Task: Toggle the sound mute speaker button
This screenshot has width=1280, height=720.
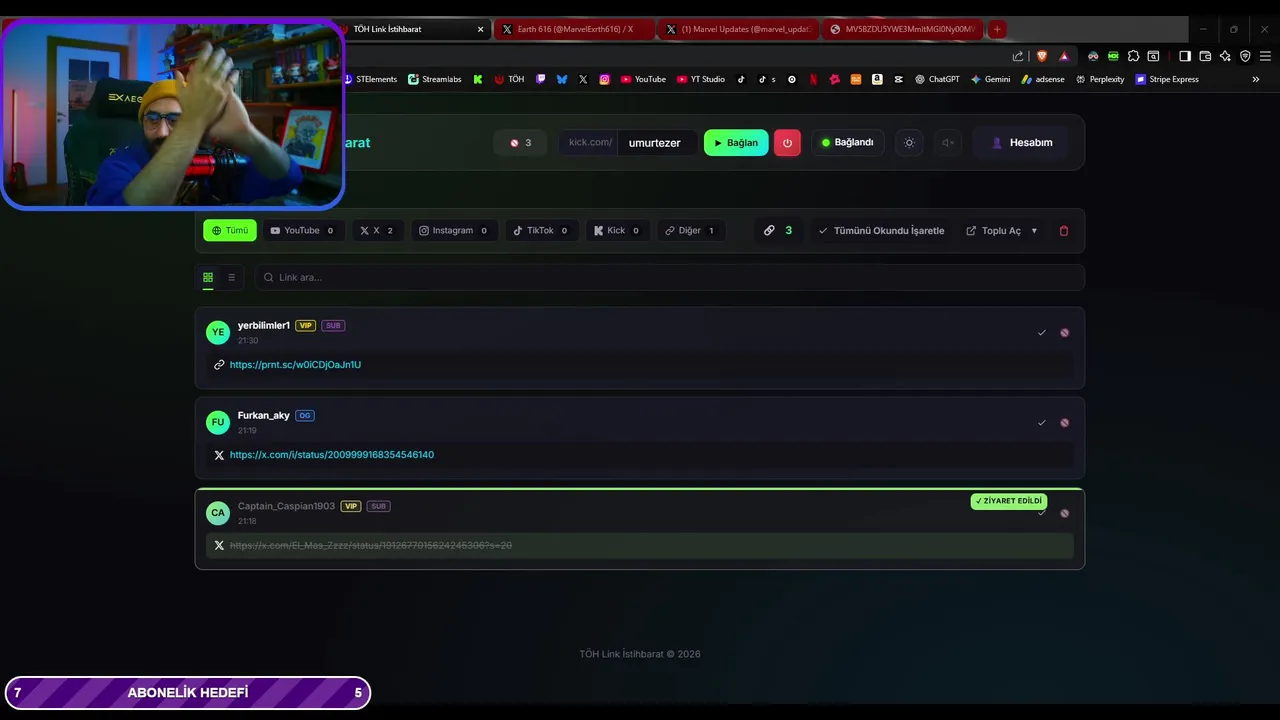Action: [x=948, y=143]
